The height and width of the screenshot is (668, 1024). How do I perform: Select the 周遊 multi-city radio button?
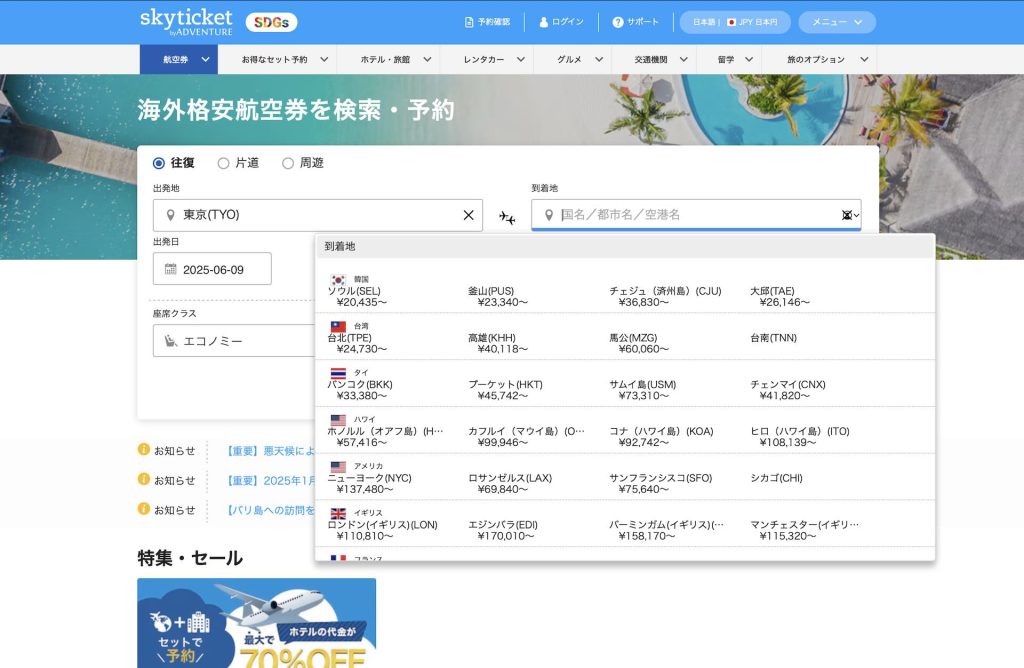coord(288,163)
